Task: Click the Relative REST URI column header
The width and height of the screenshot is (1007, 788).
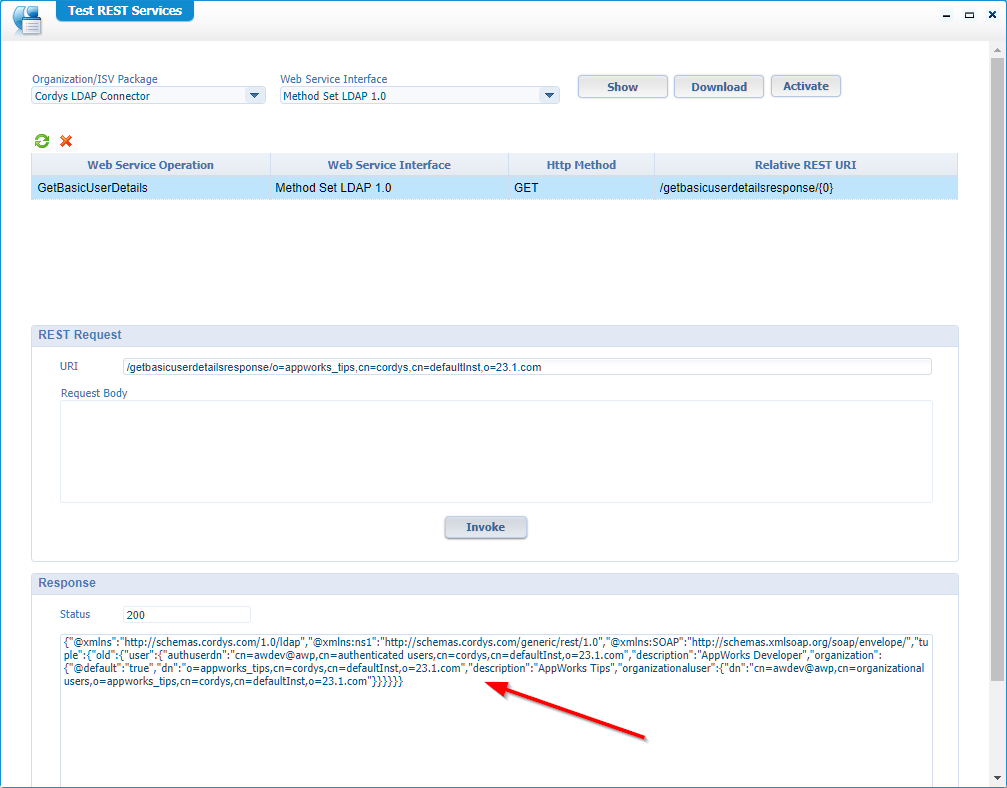Action: pyautogui.click(x=805, y=165)
